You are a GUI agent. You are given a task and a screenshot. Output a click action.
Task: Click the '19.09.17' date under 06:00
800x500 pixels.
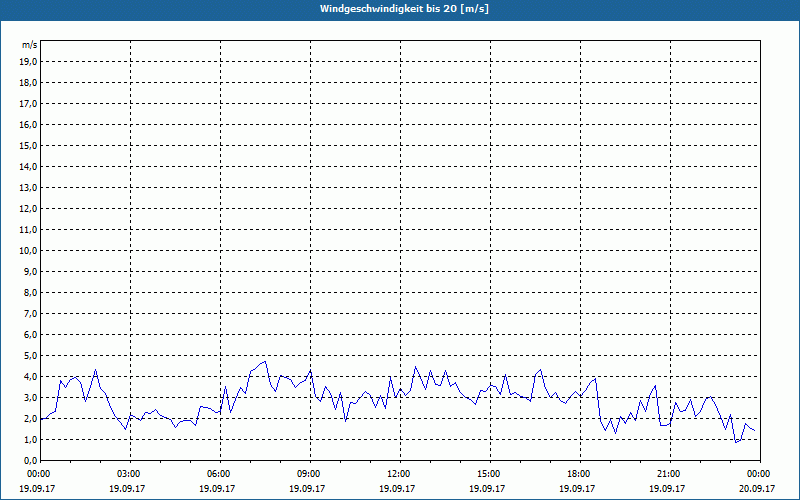217,488
